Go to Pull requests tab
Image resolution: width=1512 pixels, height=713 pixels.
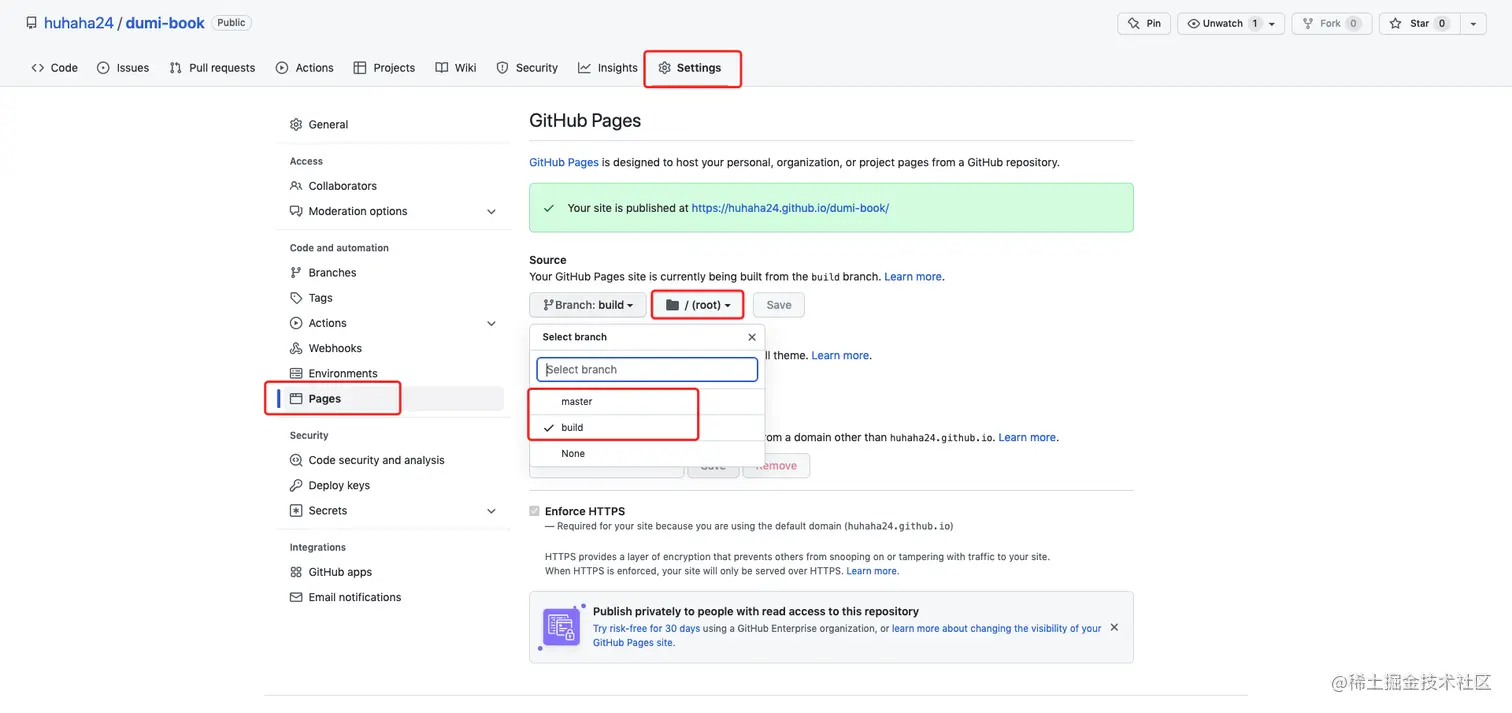pyautogui.click(x=212, y=68)
